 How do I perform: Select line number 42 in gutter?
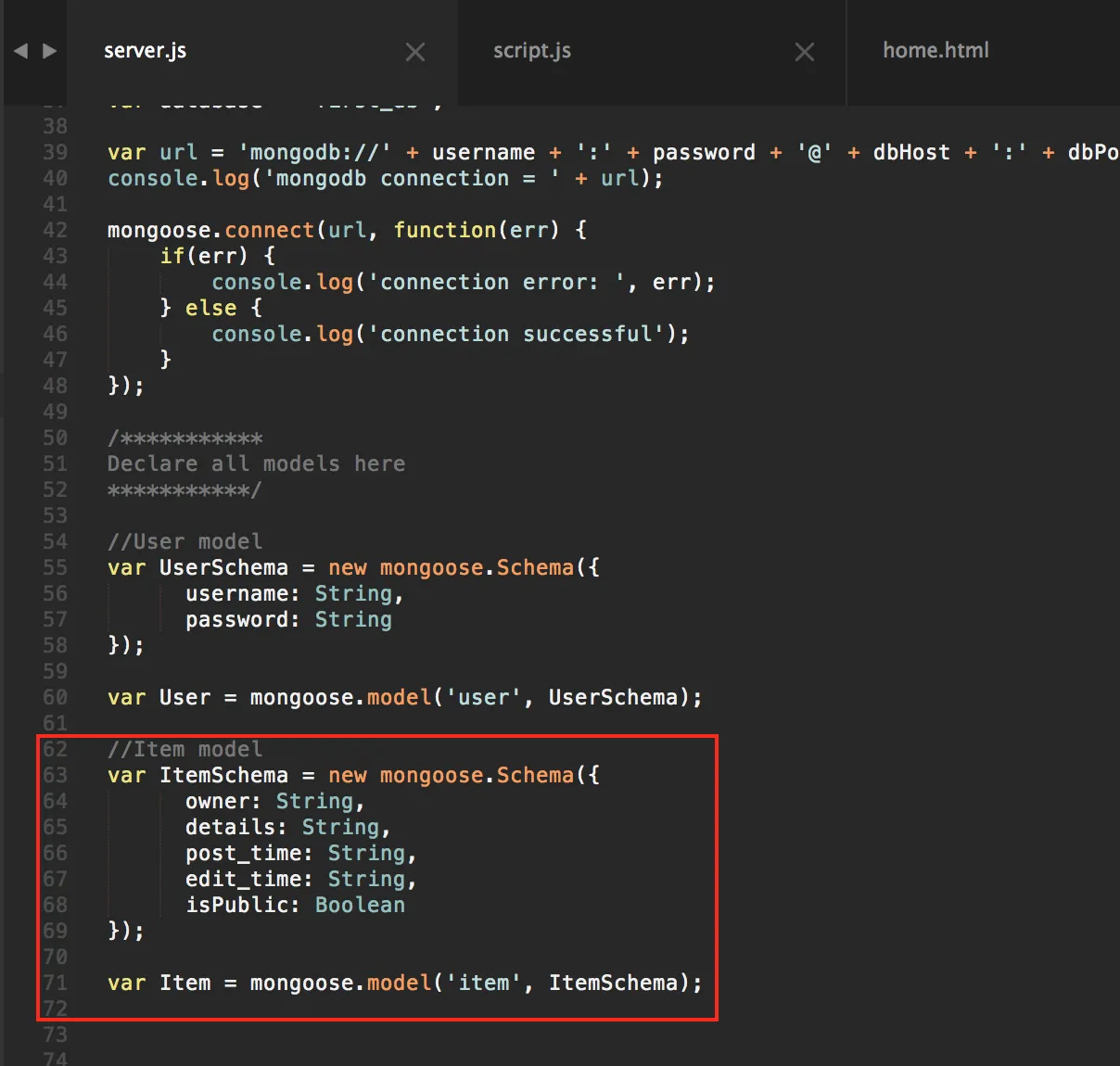[x=55, y=230]
